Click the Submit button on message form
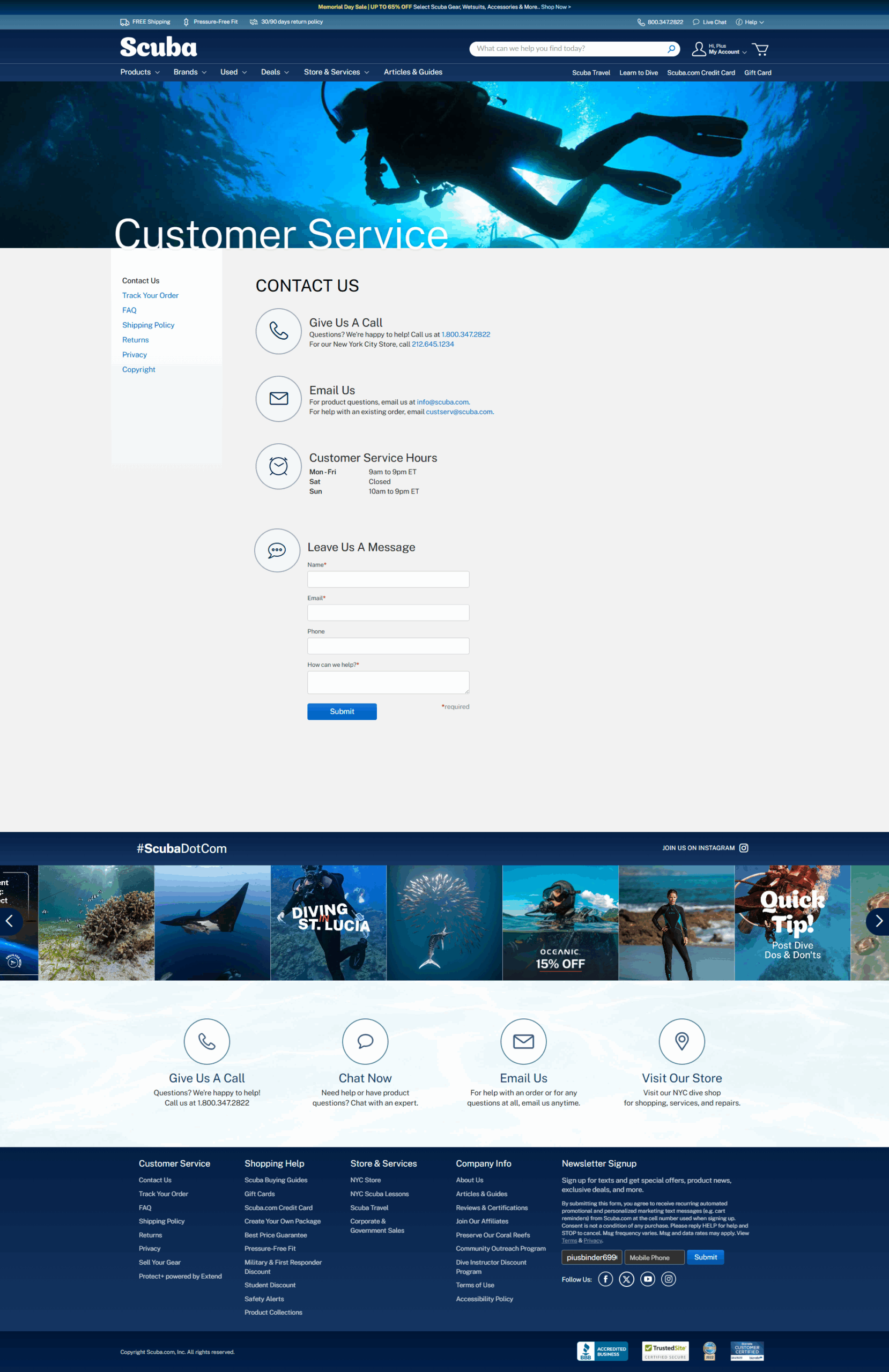The height and width of the screenshot is (1372, 889). 342,711
